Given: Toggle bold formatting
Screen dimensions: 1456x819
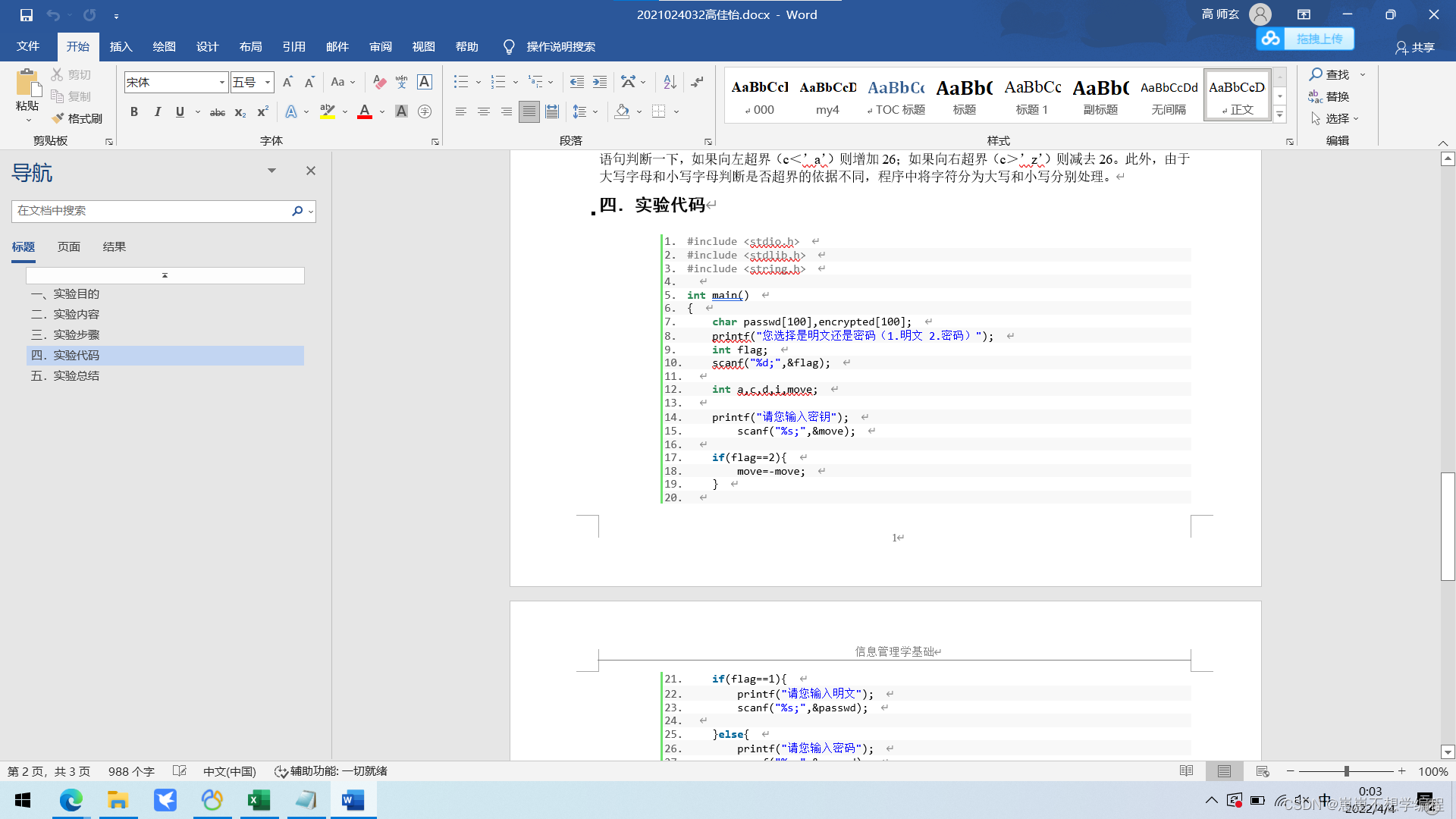Looking at the screenshot, I should coord(134,112).
